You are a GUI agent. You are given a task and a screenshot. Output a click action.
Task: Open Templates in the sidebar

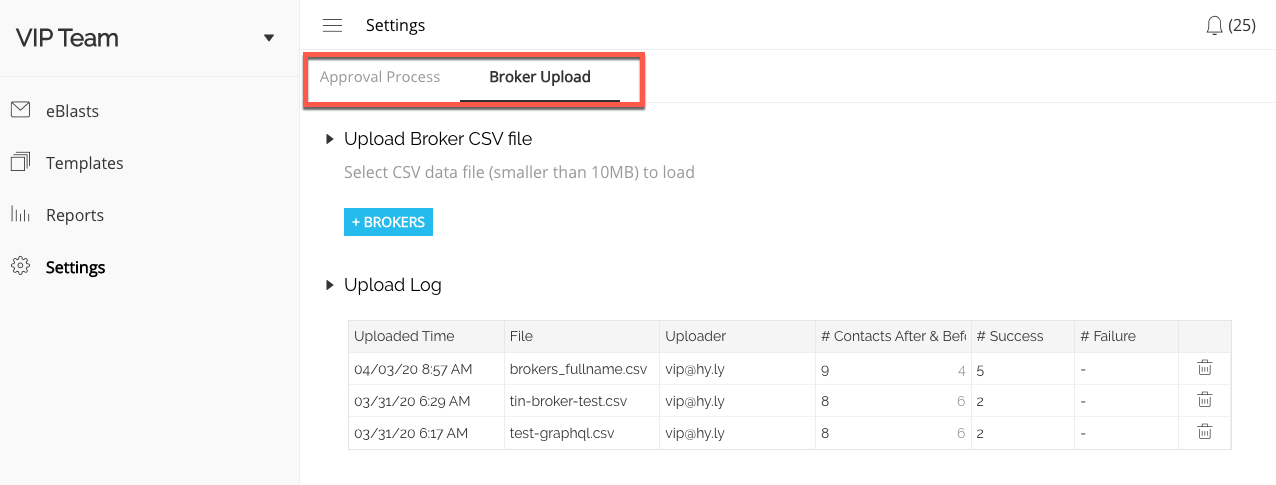tap(85, 163)
